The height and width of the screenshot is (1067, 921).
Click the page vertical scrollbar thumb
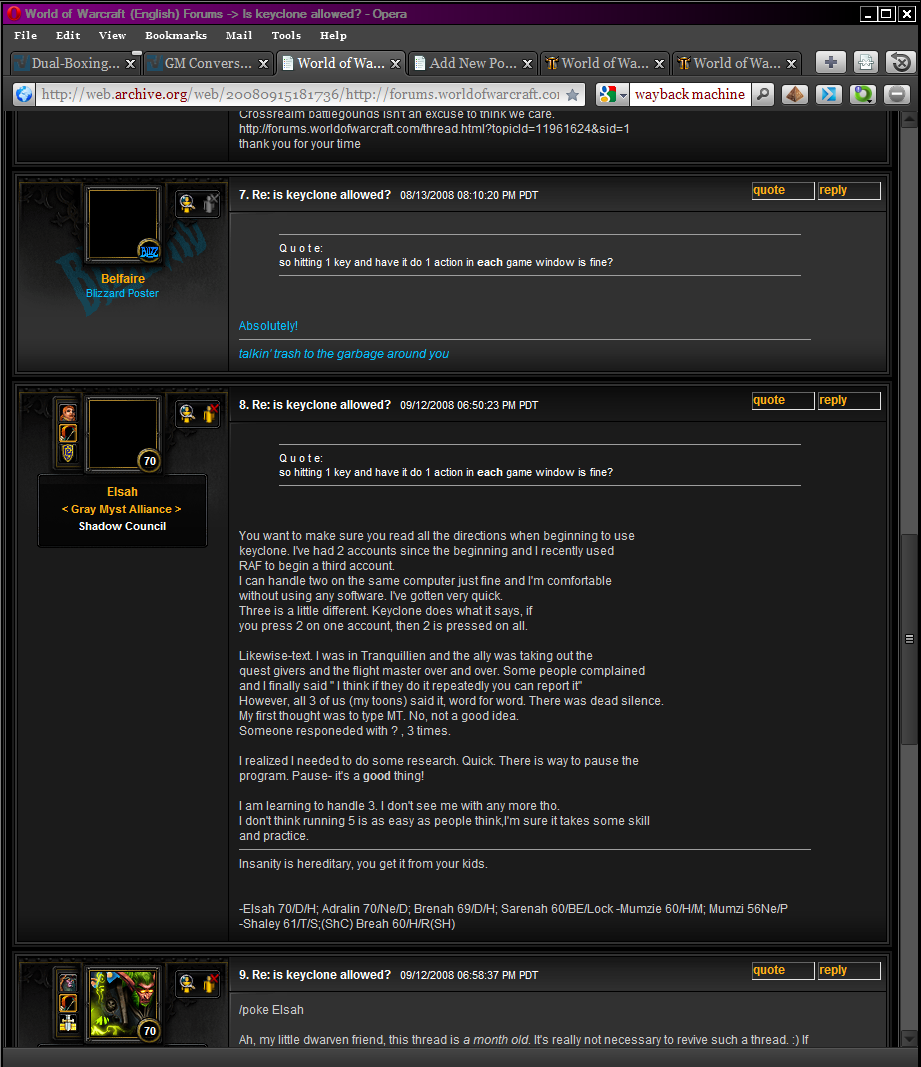point(909,639)
